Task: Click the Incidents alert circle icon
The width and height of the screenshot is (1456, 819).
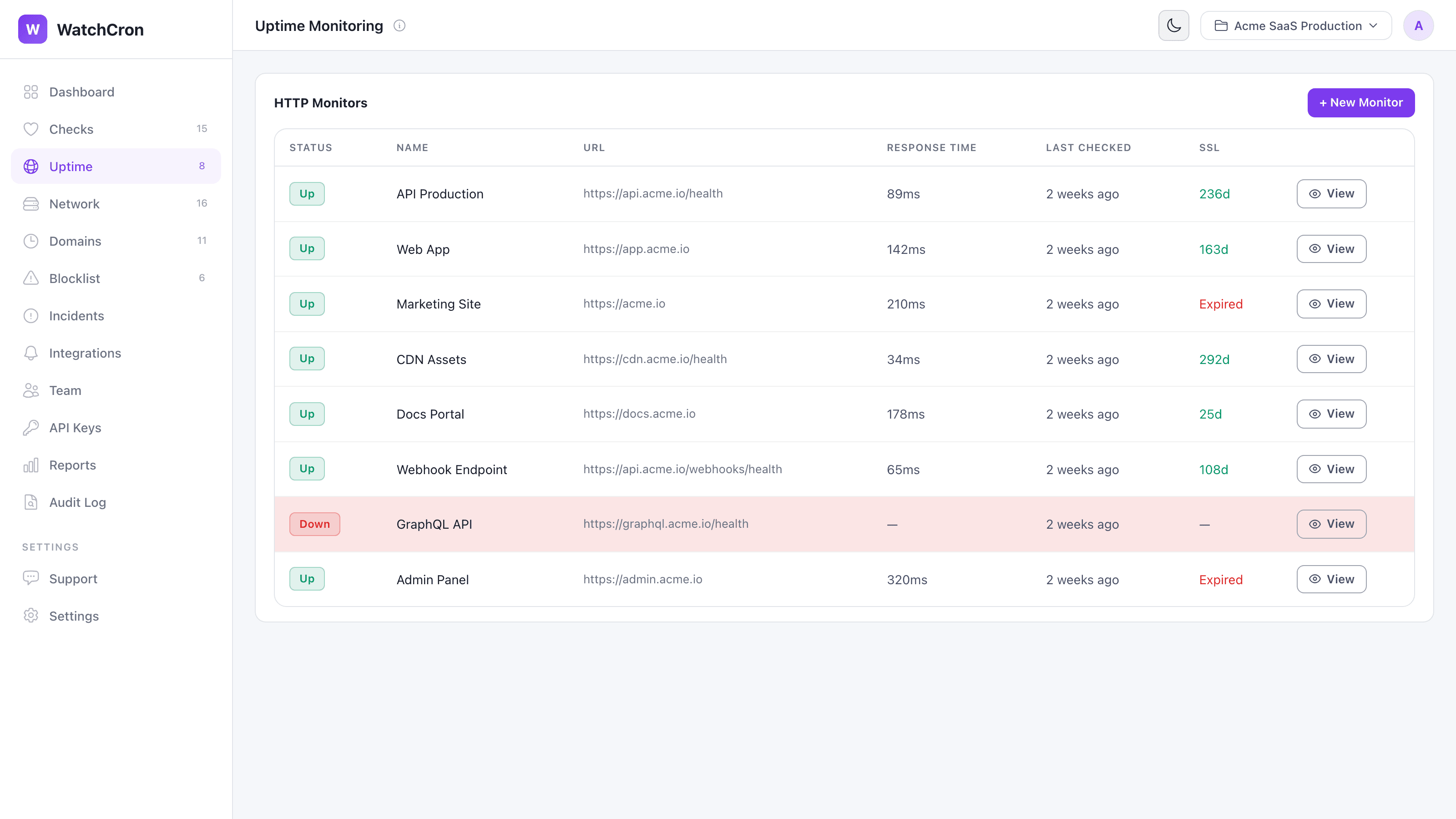Action: (x=30, y=316)
